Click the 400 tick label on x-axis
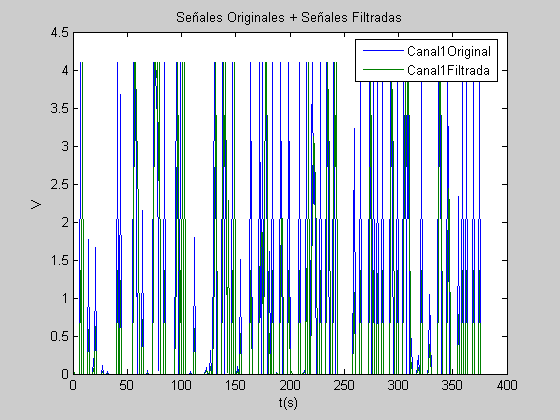Viewport: 560px width, 420px height. click(x=507, y=385)
